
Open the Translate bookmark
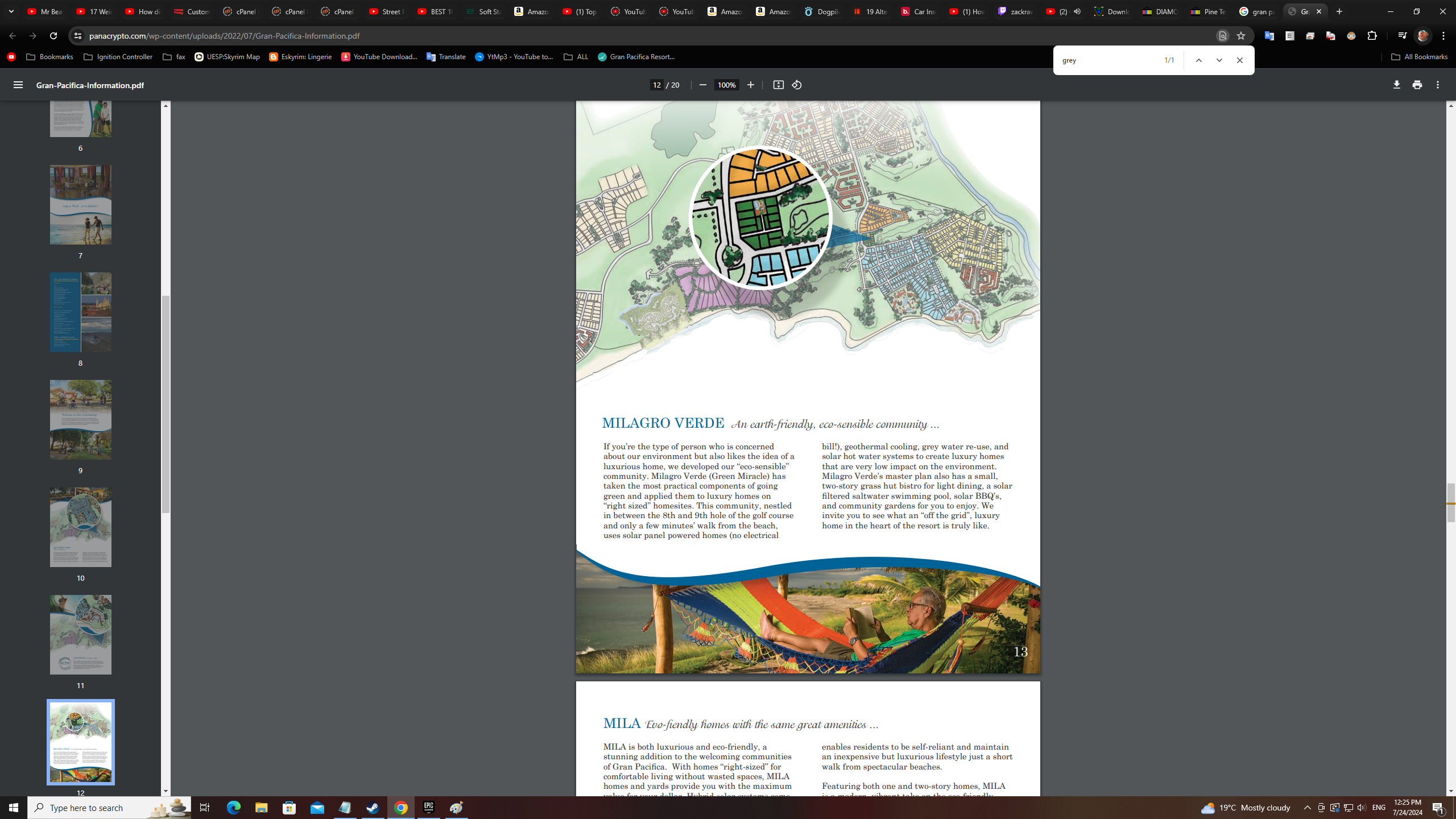pyautogui.click(x=446, y=57)
